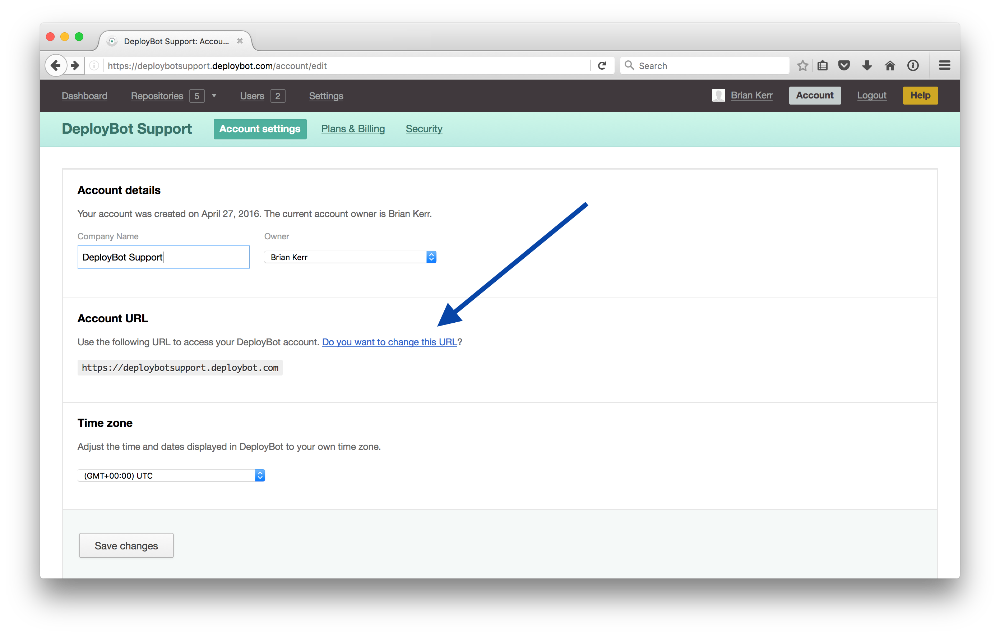Click the Users count badge 2
Viewport: 1000px width, 636px height.
coord(277,96)
